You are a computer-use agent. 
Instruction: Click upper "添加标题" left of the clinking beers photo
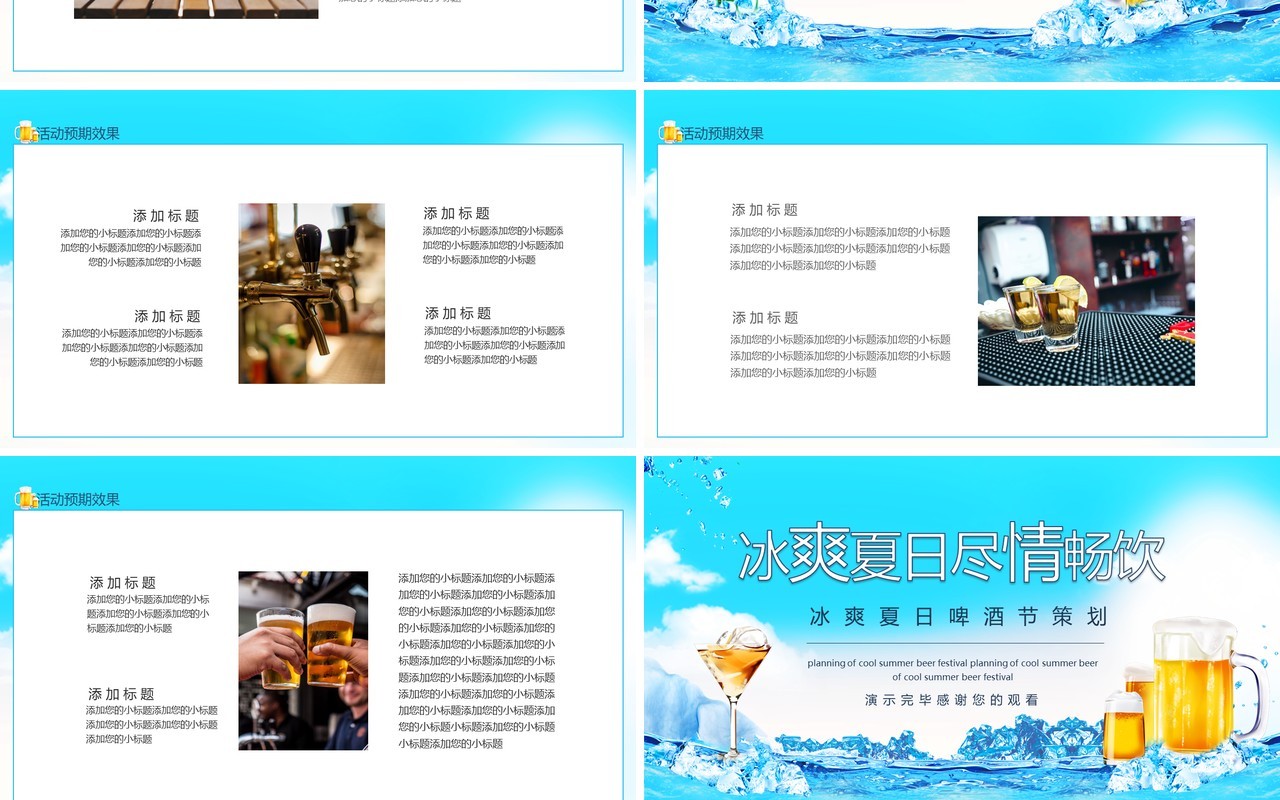[x=123, y=583]
